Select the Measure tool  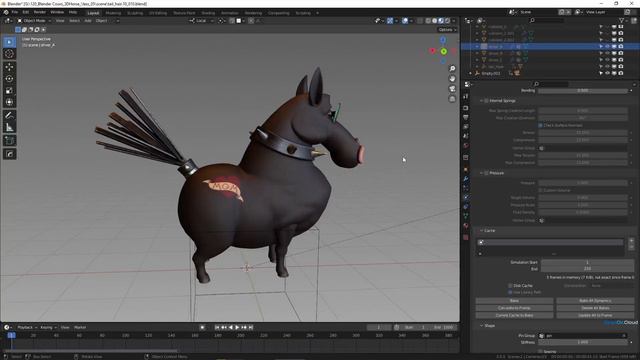pyautogui.click(x=9, y=128)
